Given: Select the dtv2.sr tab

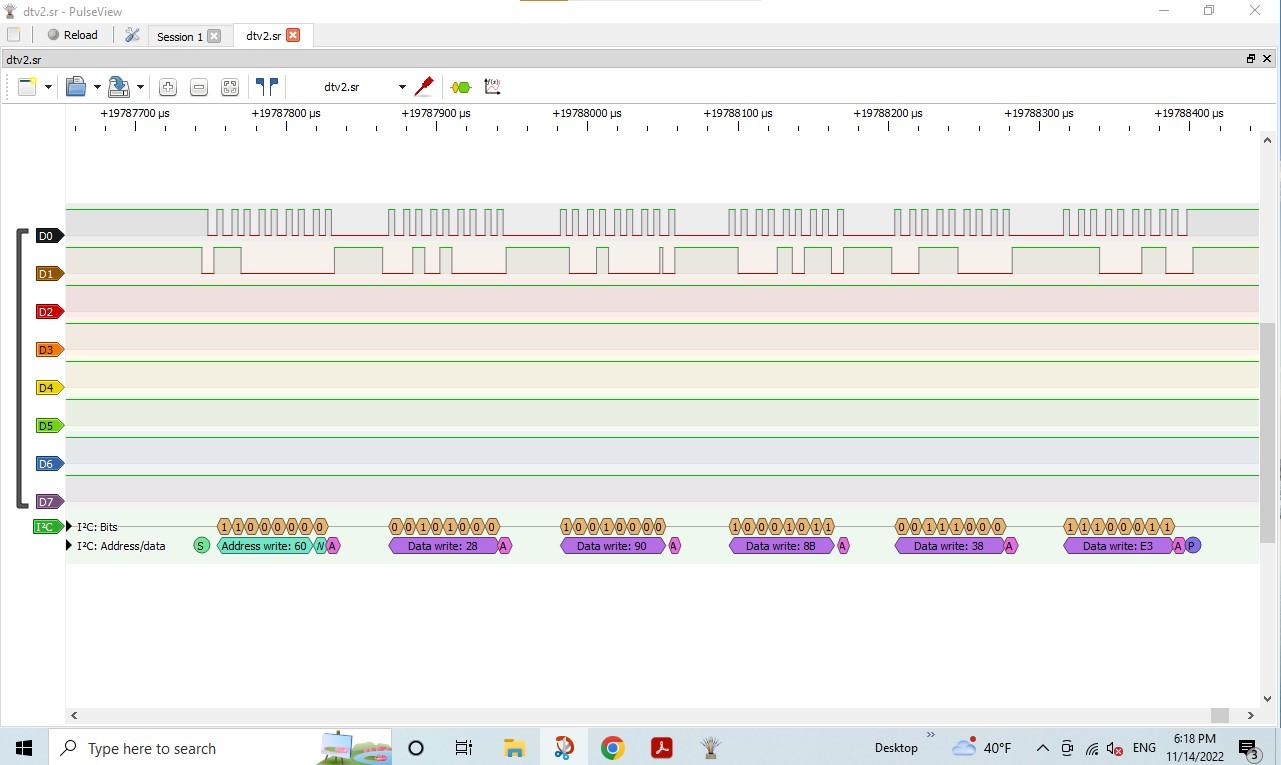Looking at the screenshot, I should (263, 35).
